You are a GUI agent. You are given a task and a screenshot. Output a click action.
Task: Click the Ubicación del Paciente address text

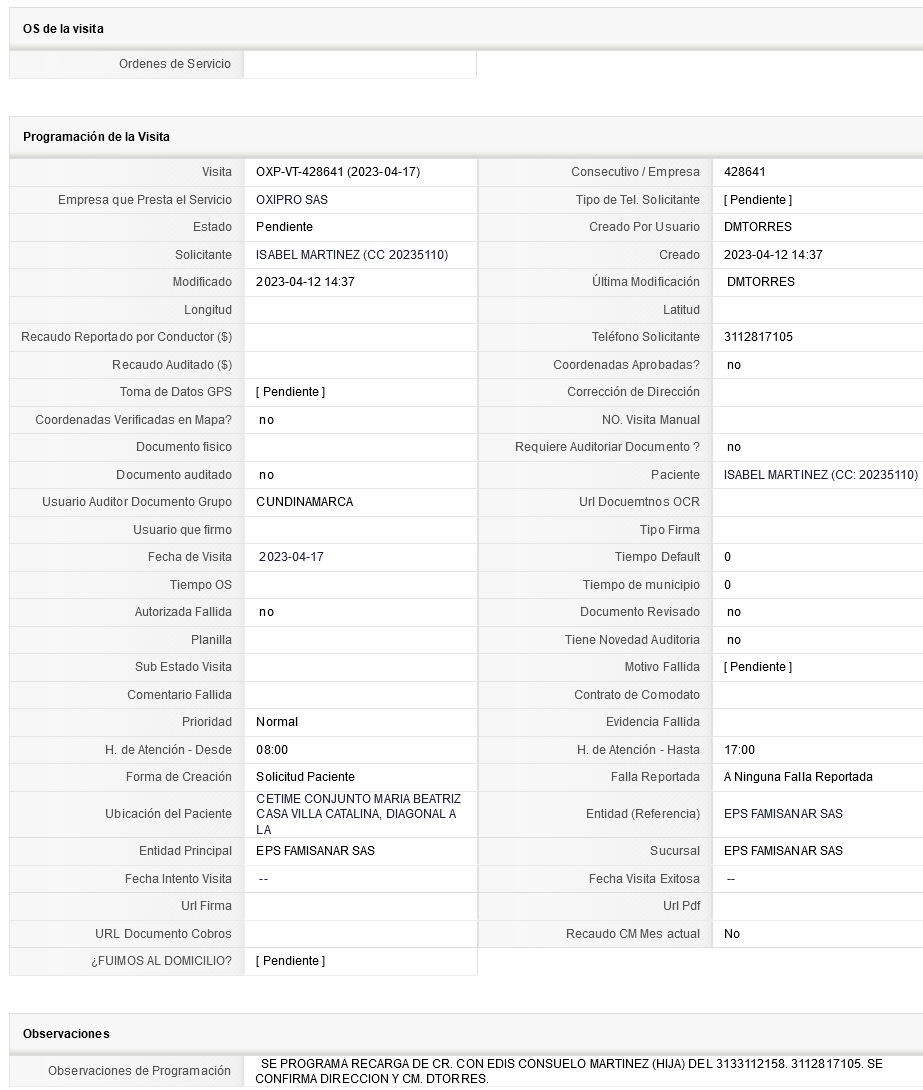tap(358, 814)
